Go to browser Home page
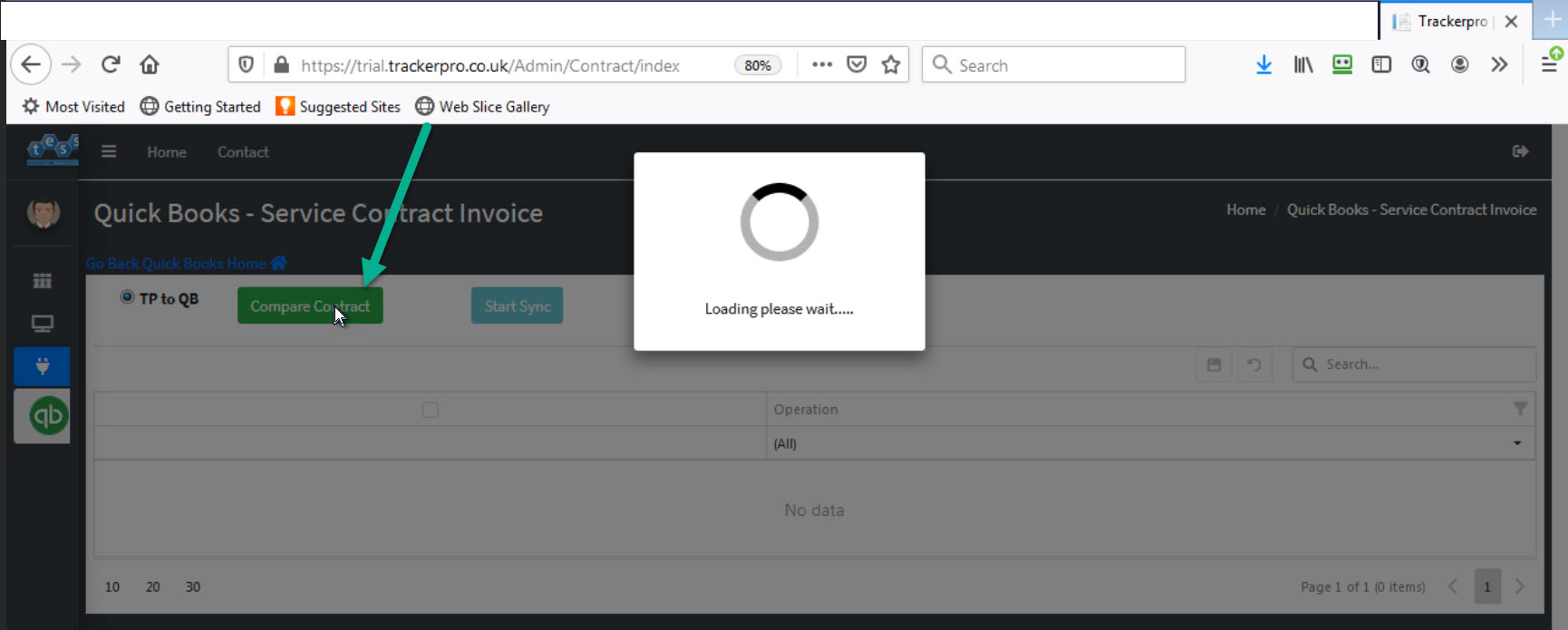The width and height of the screenshot is (1568, 630). pos(150,64)
